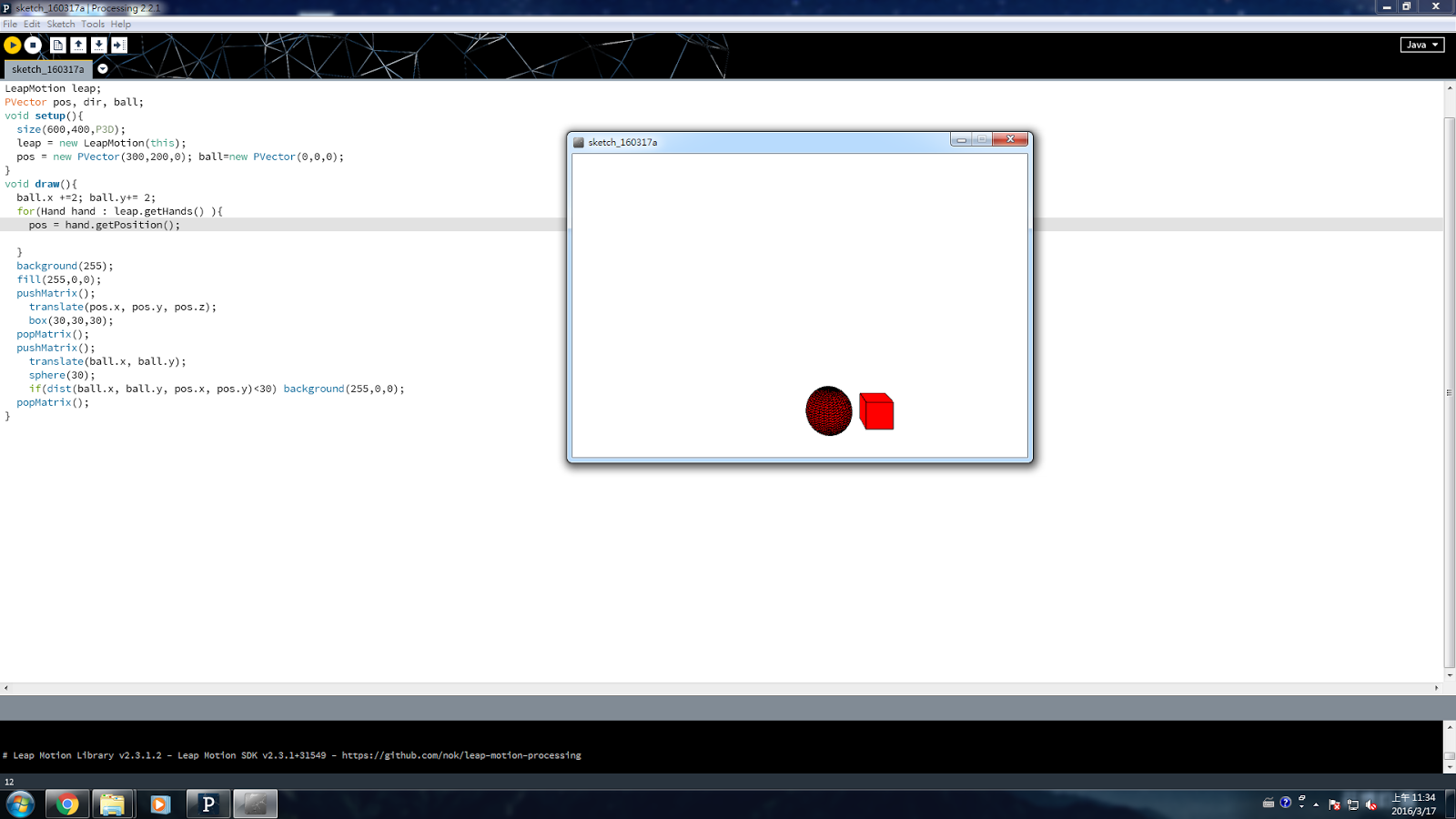This screenshot has height=819, width=1456.
Task: Open the network tray icon
Action: [1353, 804]
